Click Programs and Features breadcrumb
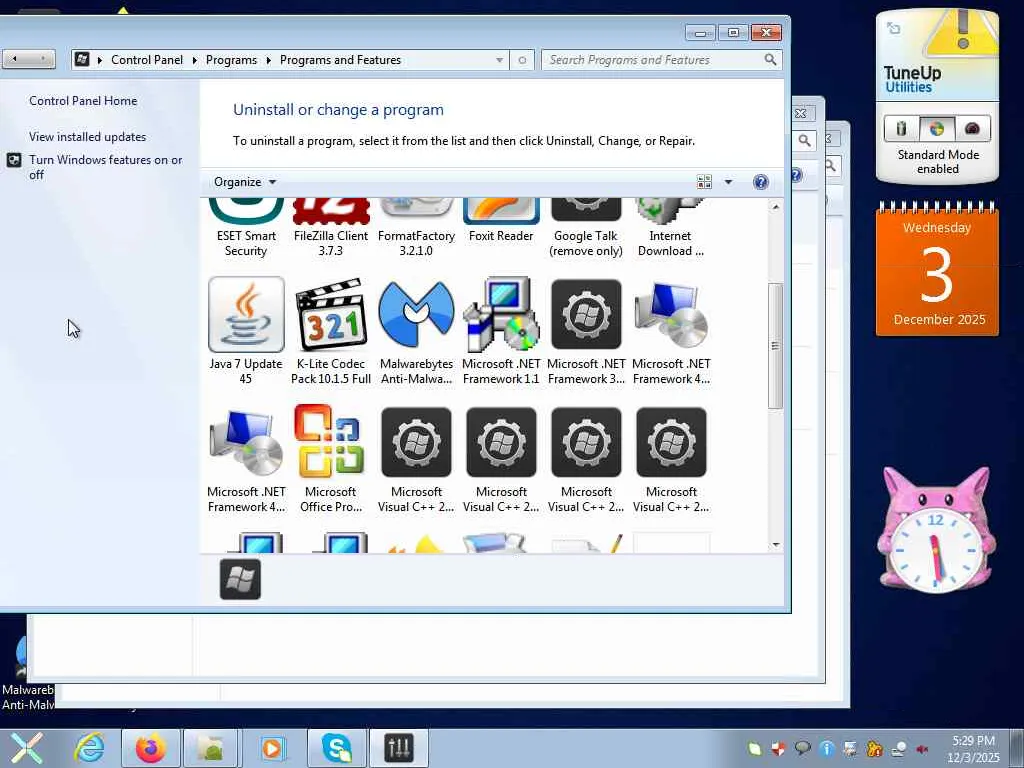This screenshot has width=1024, height=768. (340, 60)
